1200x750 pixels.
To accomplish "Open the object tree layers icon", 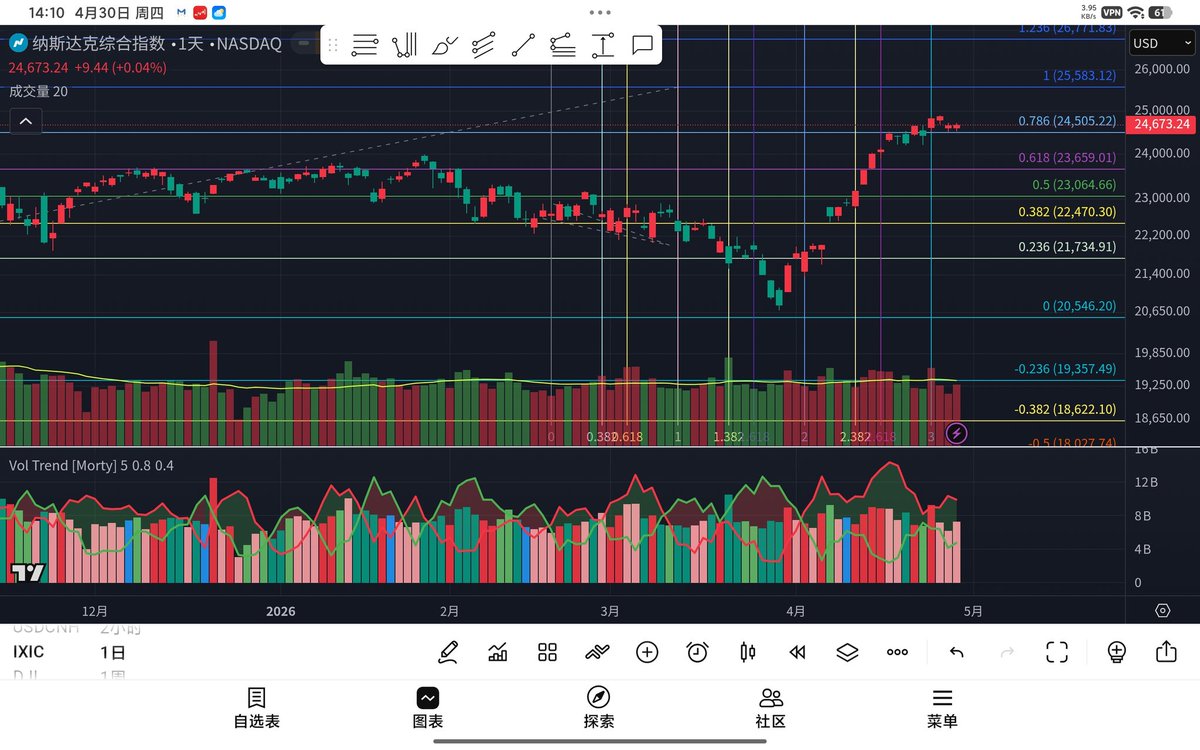I will click(x=847, y=653).
